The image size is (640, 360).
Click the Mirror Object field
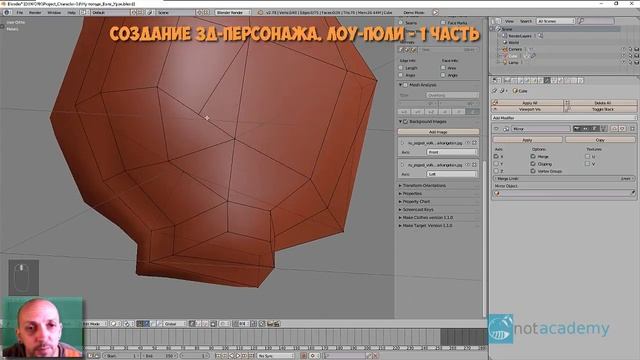[564, 193]
